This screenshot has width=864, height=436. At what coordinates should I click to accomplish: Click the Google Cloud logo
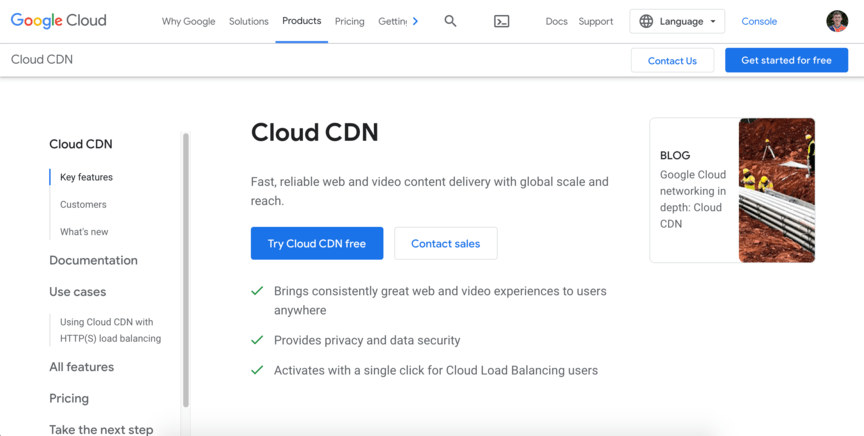point(58,21)
